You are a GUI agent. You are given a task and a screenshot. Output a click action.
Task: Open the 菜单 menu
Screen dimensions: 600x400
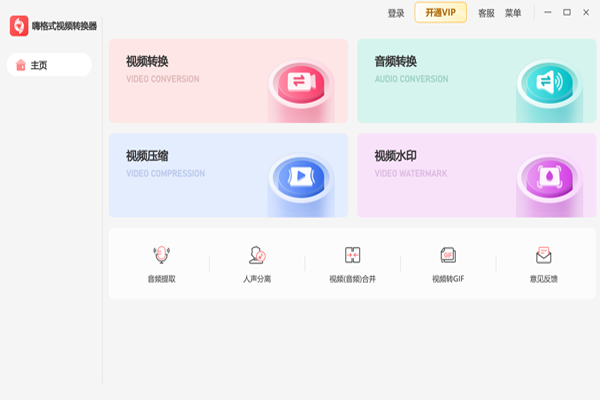click(513, 13)
